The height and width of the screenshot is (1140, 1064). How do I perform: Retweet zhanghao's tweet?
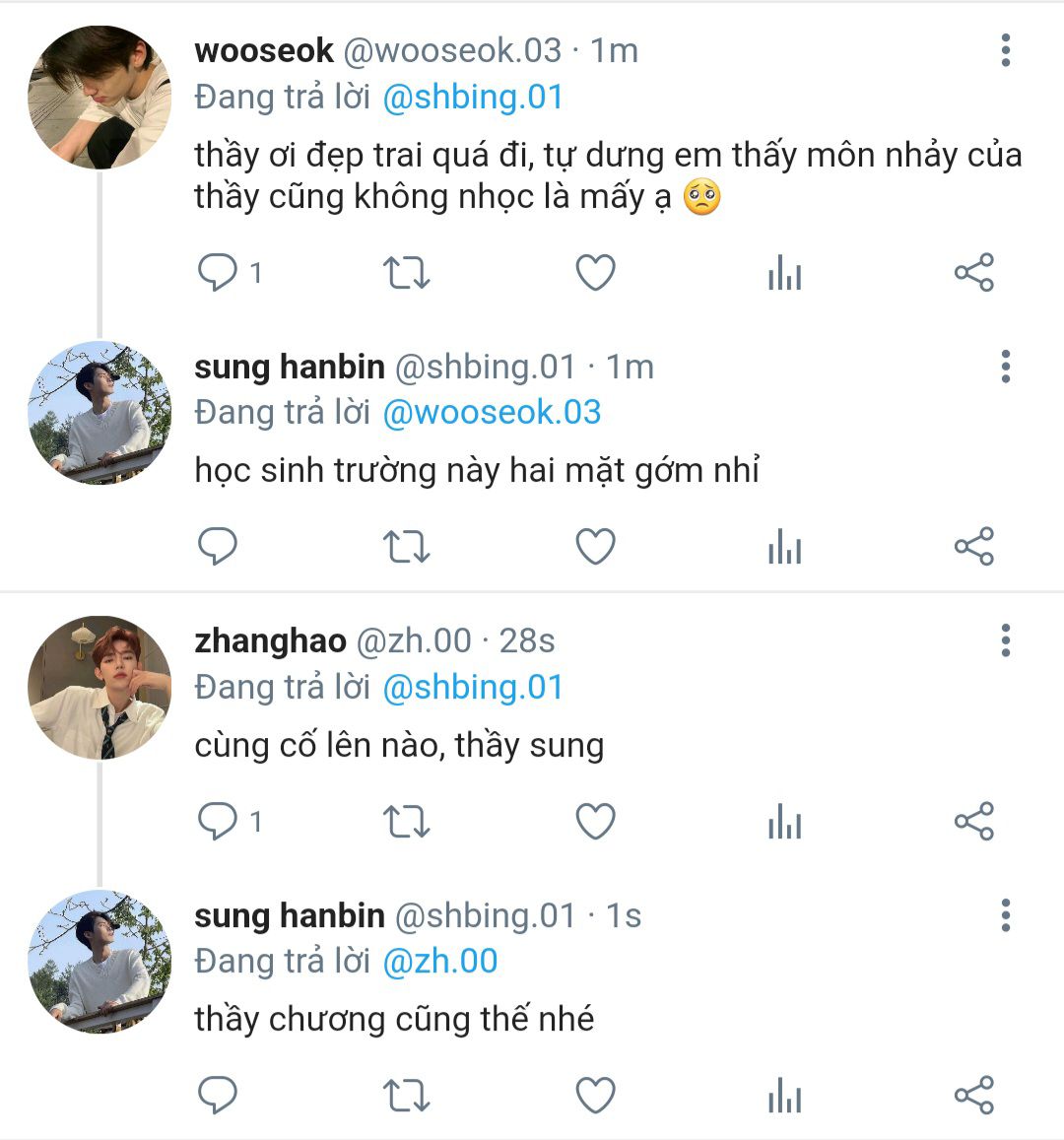pos(406,822)
